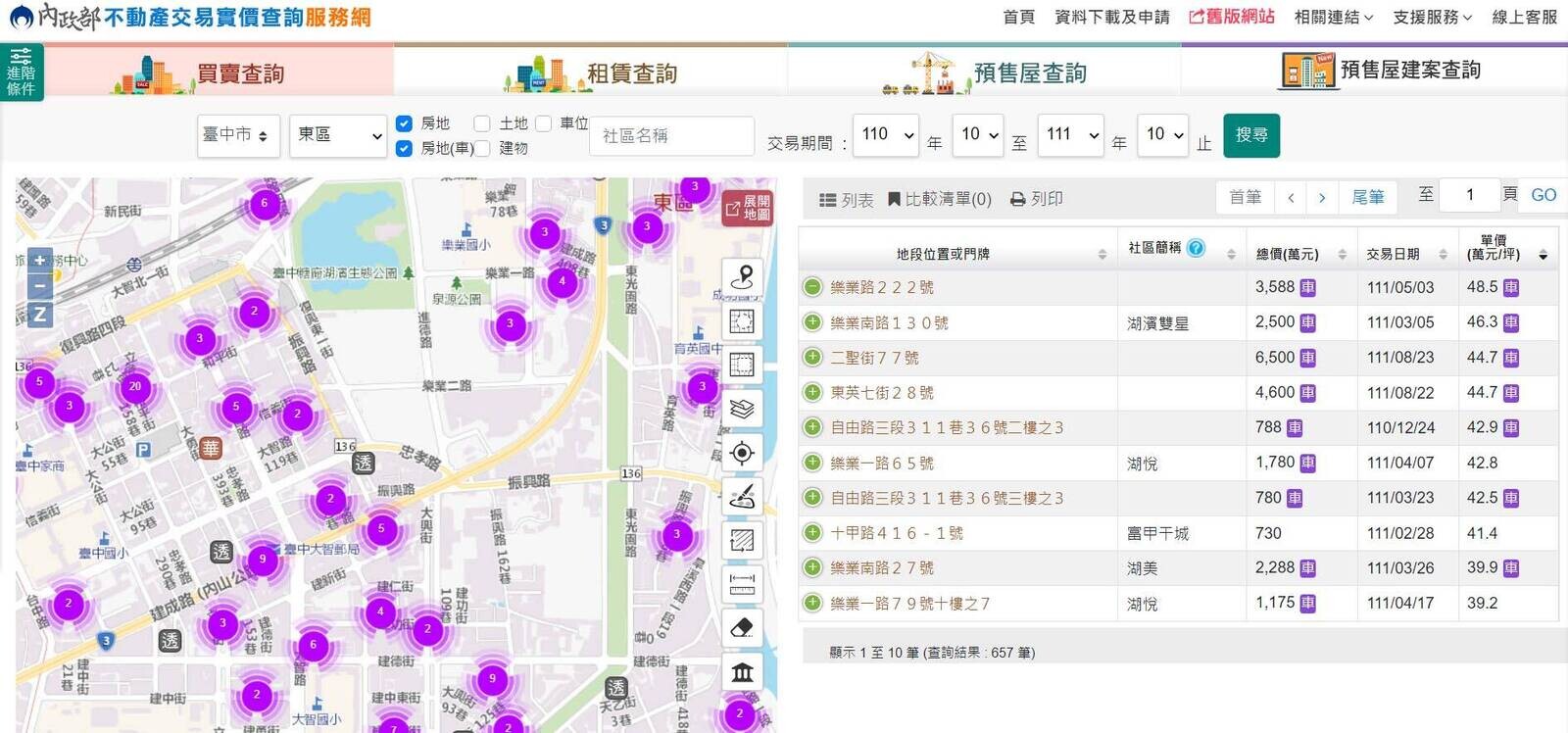
Task: Open 資料下載及申請 in top navigation
Action: (1112, 17)
